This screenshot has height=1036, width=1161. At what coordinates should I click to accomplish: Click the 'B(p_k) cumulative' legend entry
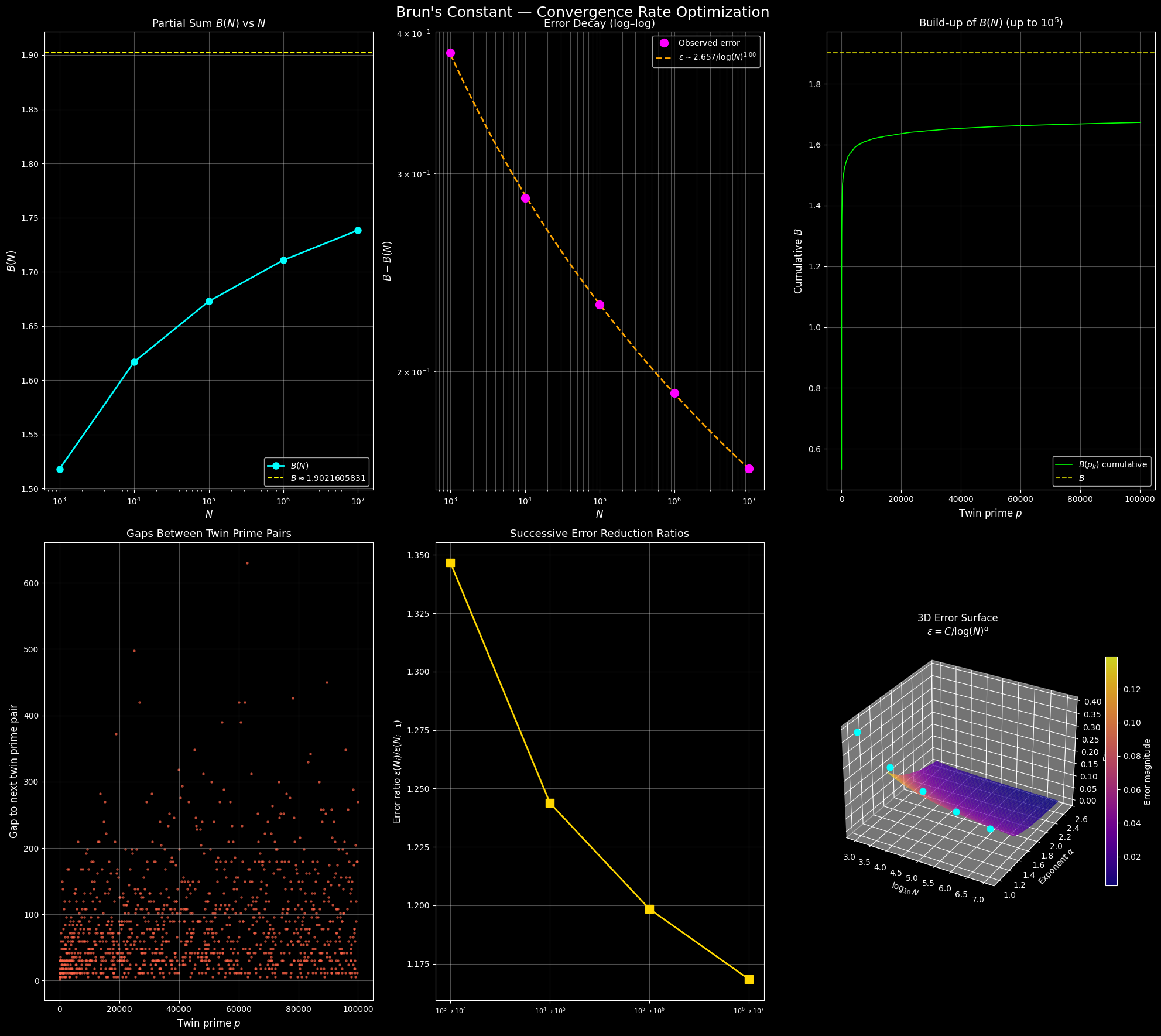1112,464
